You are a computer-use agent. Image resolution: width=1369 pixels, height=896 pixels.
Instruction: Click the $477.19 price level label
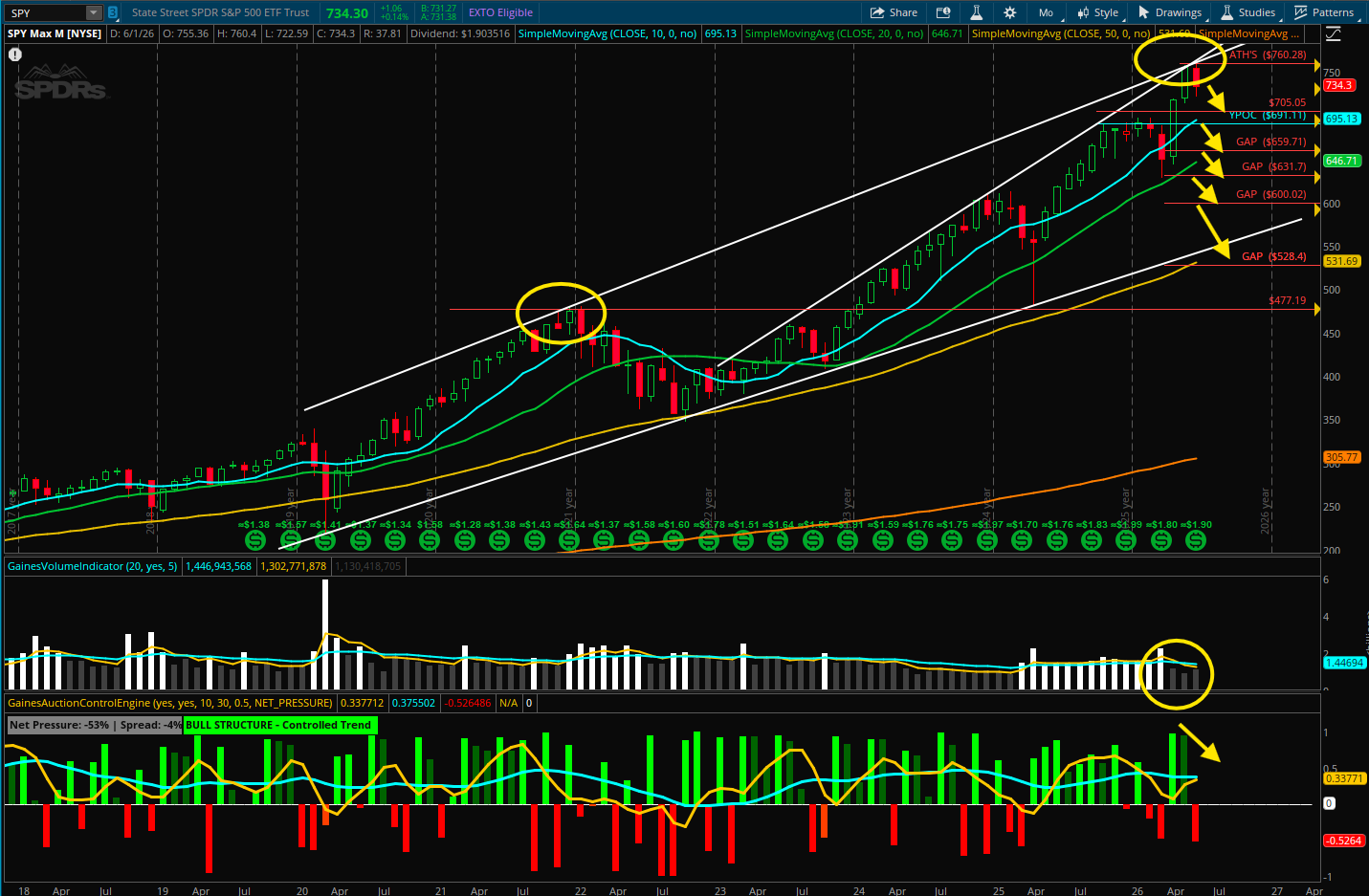pos(1288,300)
